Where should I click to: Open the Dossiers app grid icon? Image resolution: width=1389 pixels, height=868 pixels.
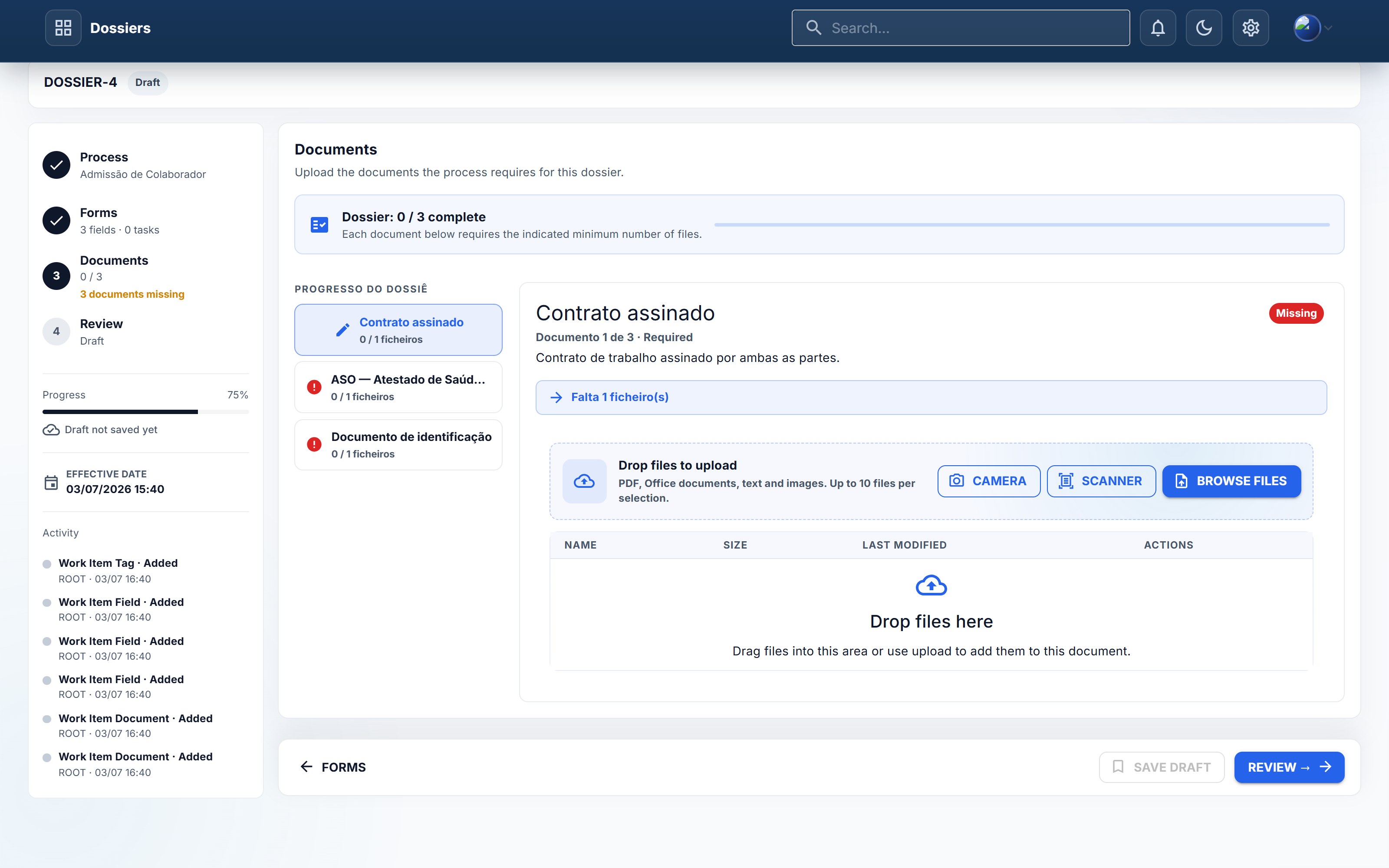pyautogui.click(x=63, y=27)
